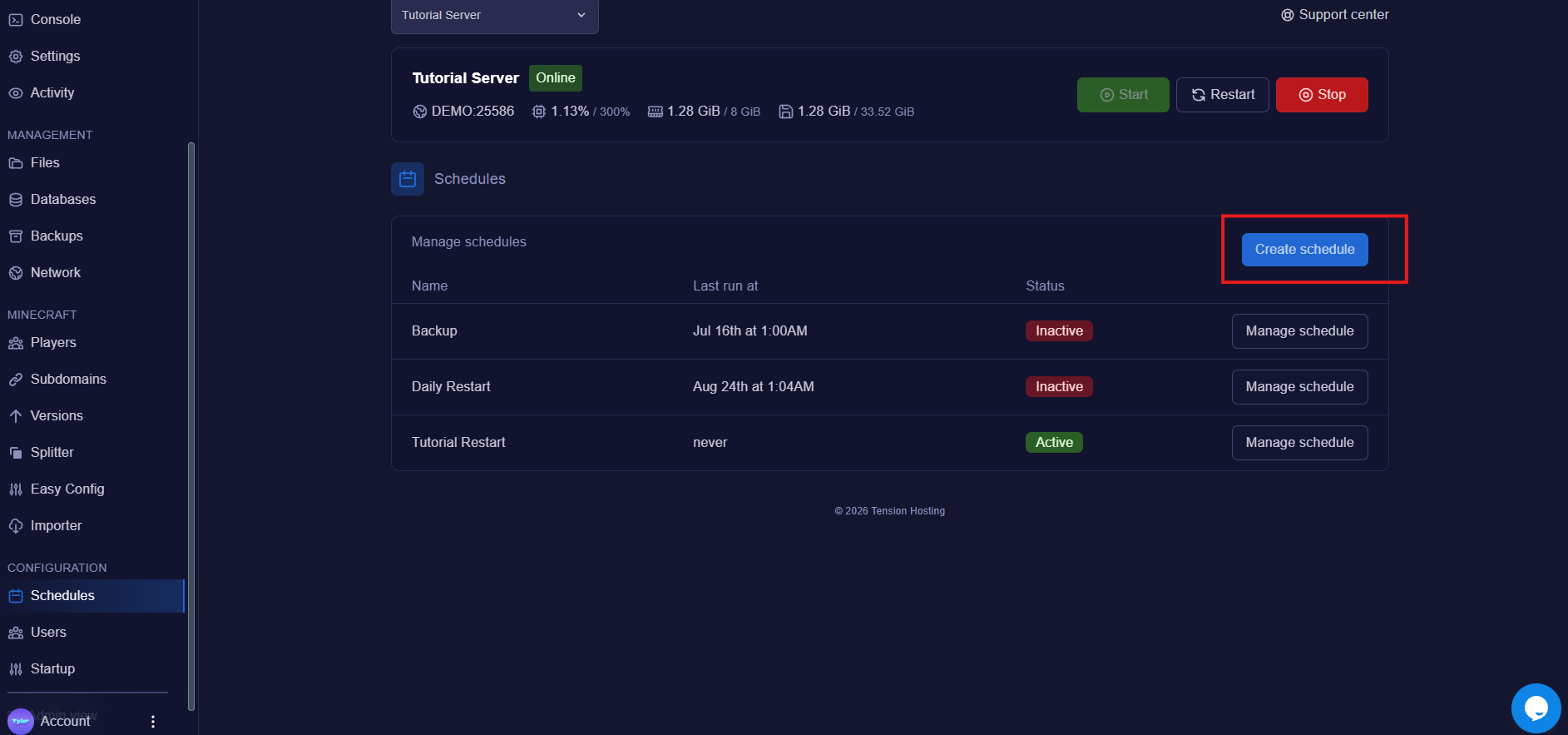Open the account three-dot menu
This screenshot has width=1568, height=735.
(x=152, y=722)
